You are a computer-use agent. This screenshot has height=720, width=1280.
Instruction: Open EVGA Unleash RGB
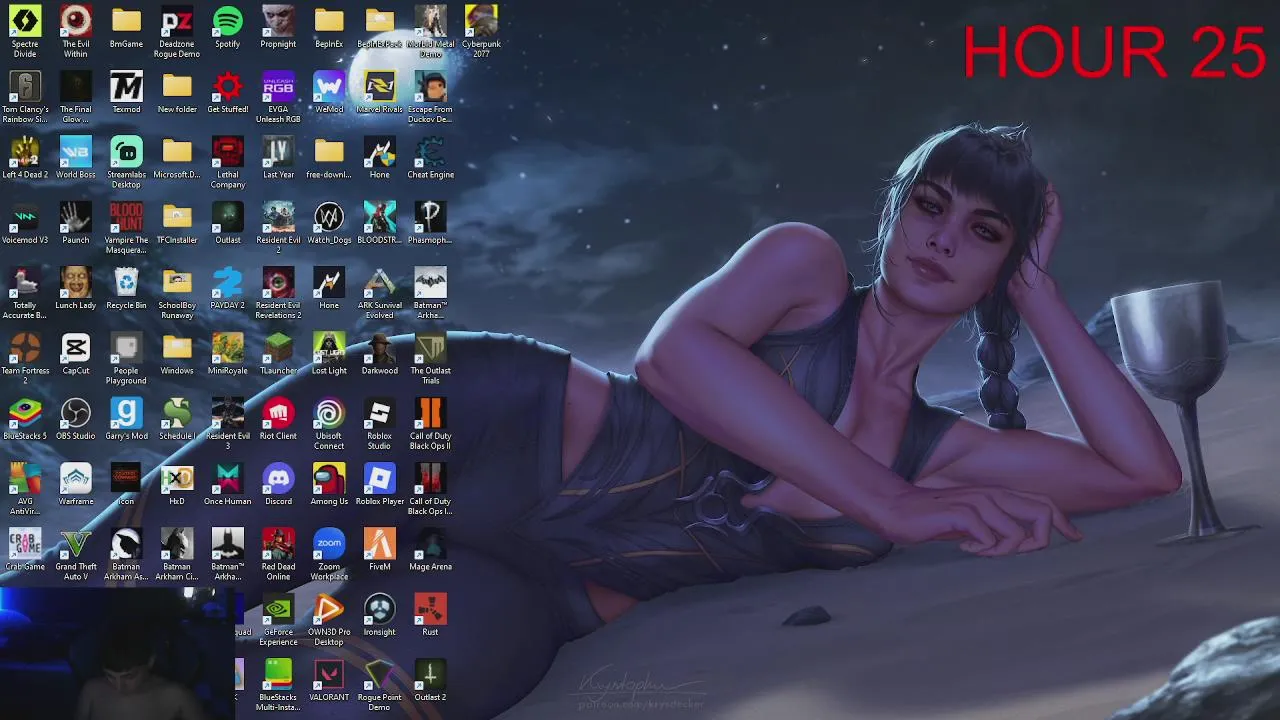(x=278, y=87)
